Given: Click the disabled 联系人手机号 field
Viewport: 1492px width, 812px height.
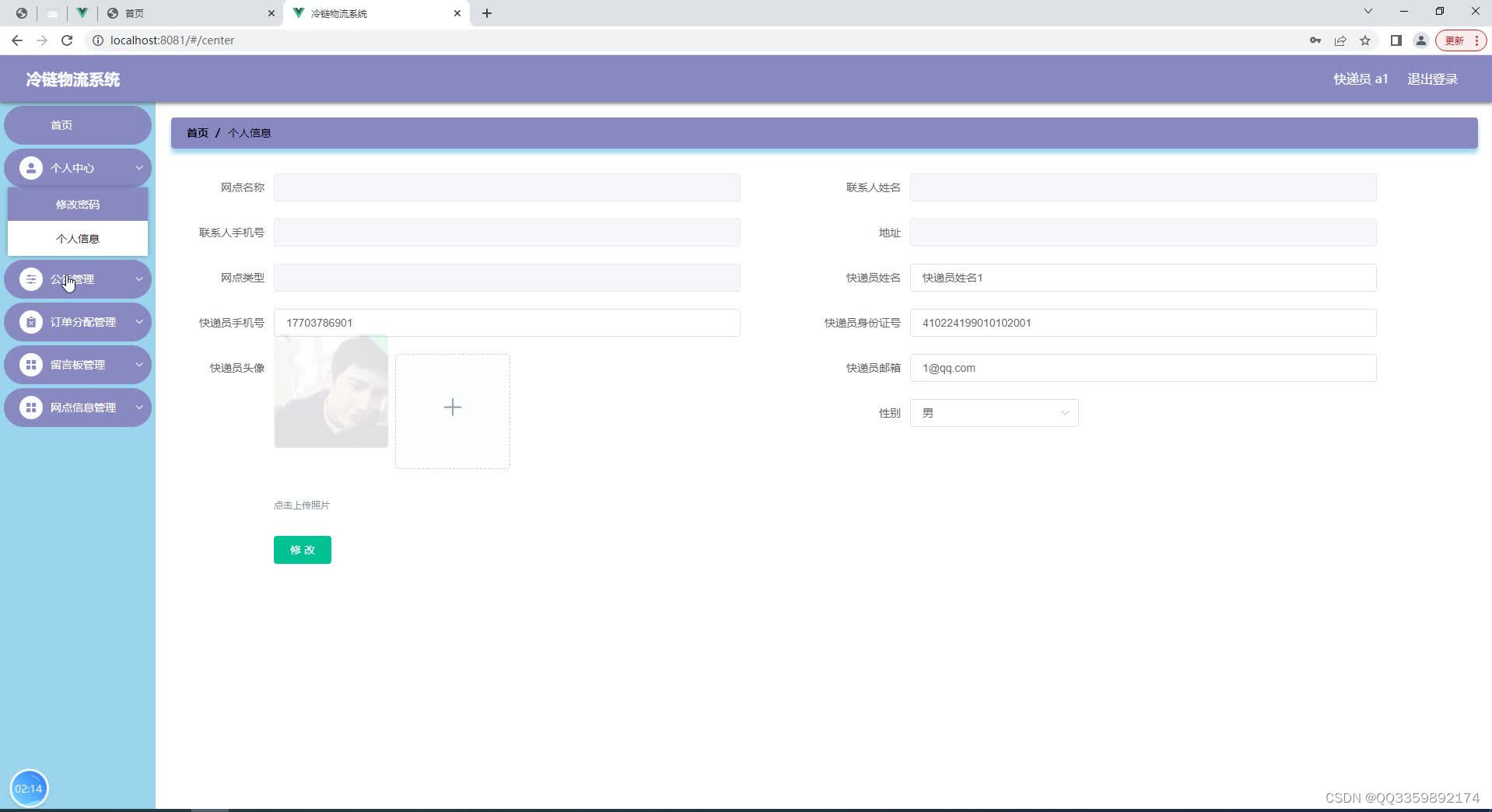Looking at the screenshot, I should click(x=507, y=233).
